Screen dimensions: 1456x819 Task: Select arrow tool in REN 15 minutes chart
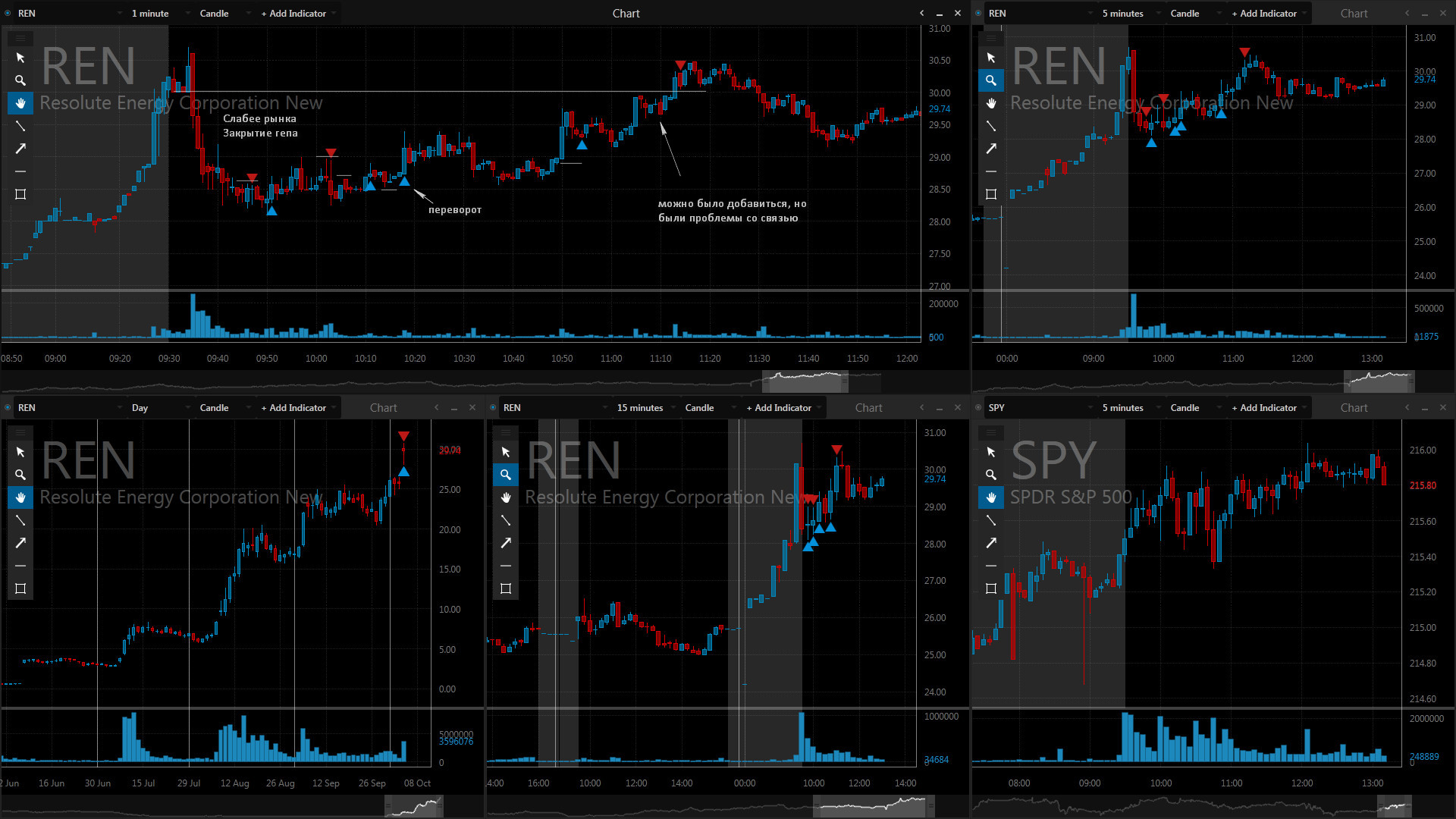pos(506,543)
